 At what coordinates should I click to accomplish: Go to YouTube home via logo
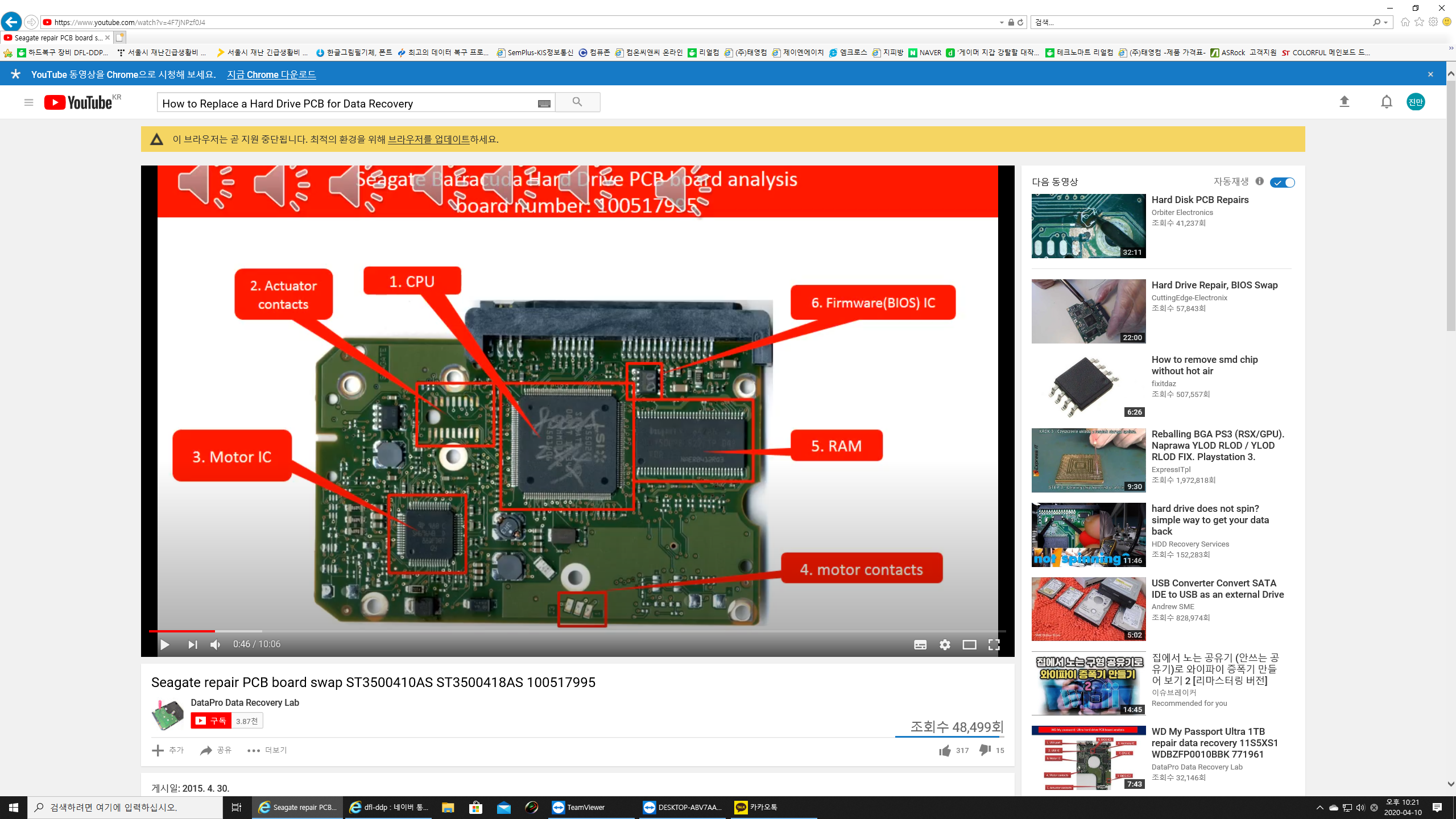pyautogui.click(x=78, y=102)
